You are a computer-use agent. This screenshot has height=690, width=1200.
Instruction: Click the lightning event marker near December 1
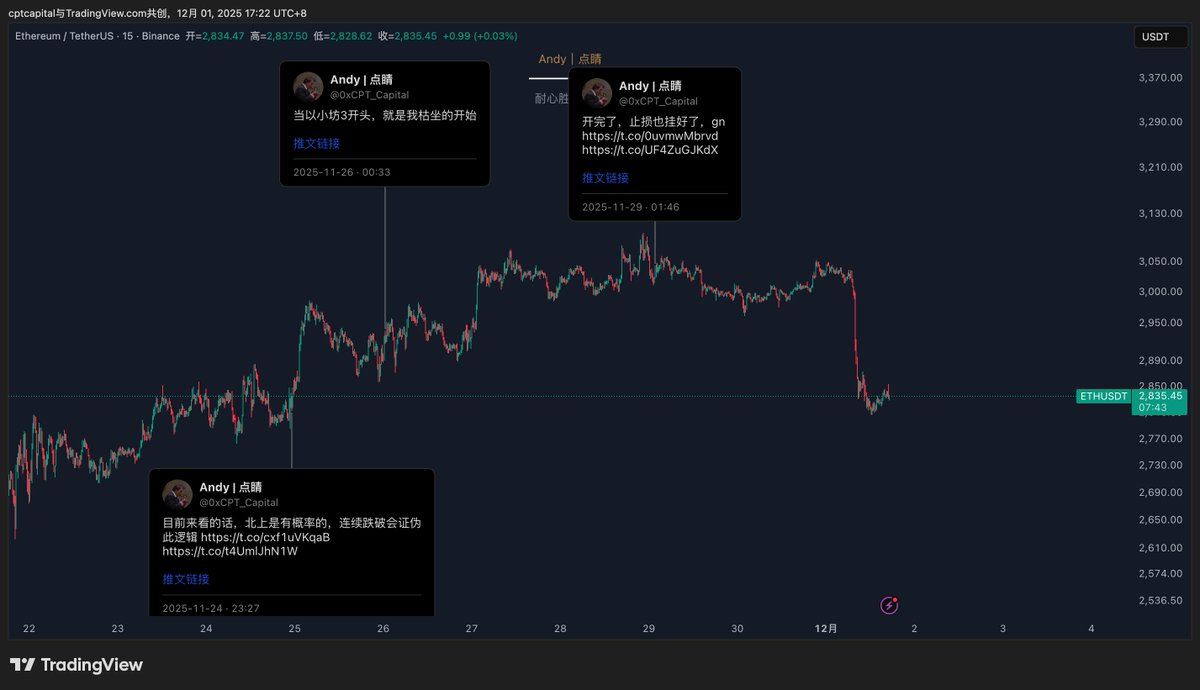pyautogui.click(x=889, y=605)
